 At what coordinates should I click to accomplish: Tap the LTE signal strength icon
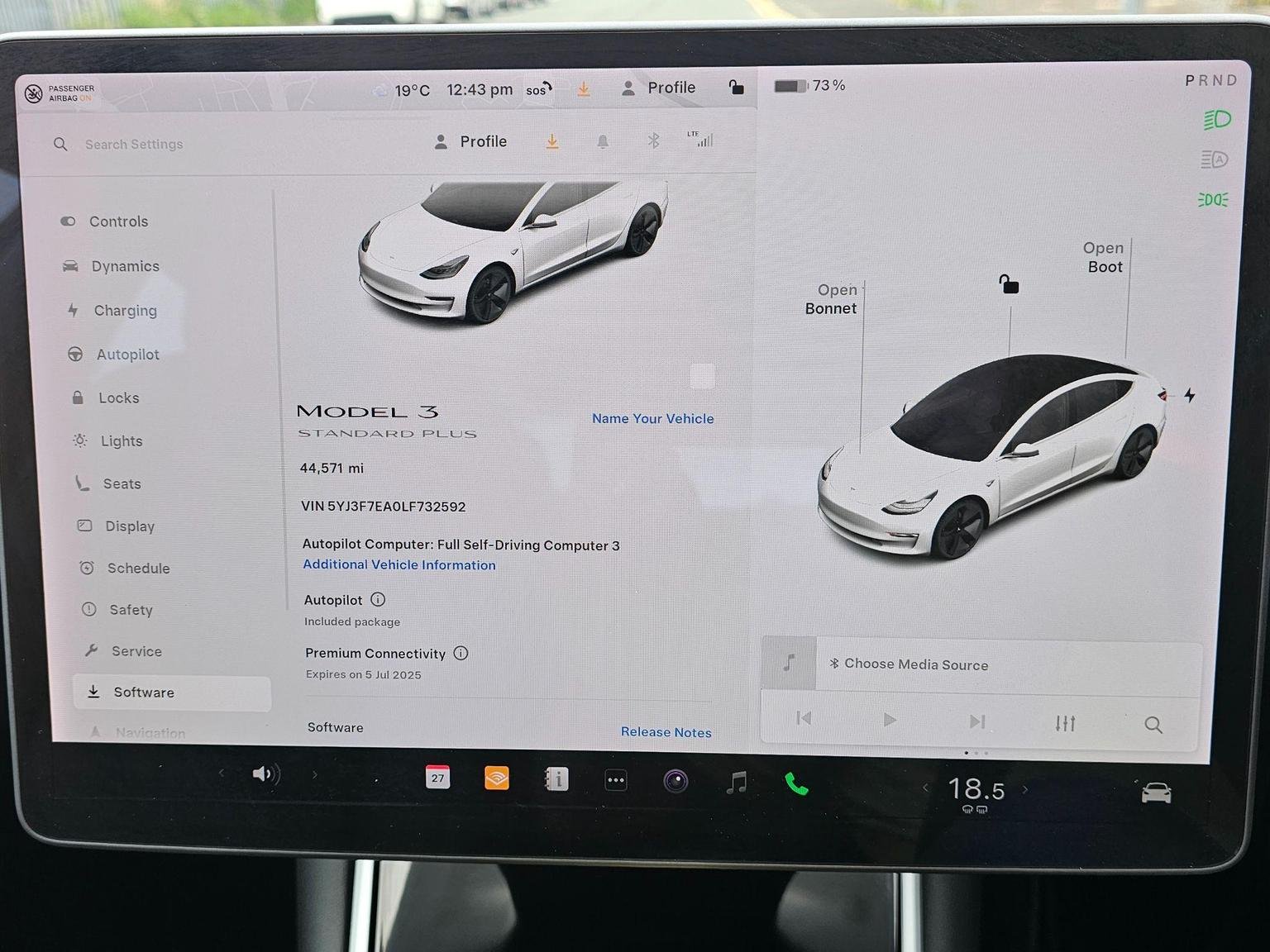[x=700, y=139]
